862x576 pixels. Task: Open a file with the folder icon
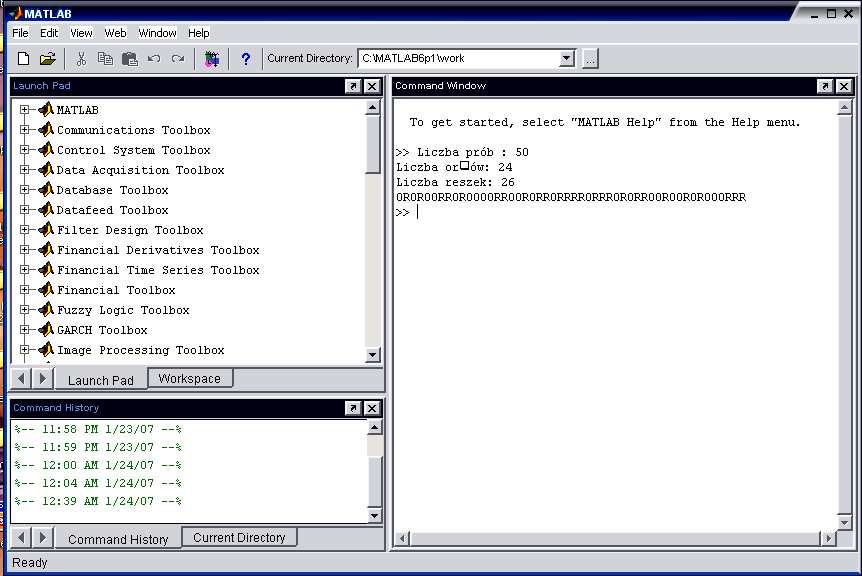[x=48, y=58]
